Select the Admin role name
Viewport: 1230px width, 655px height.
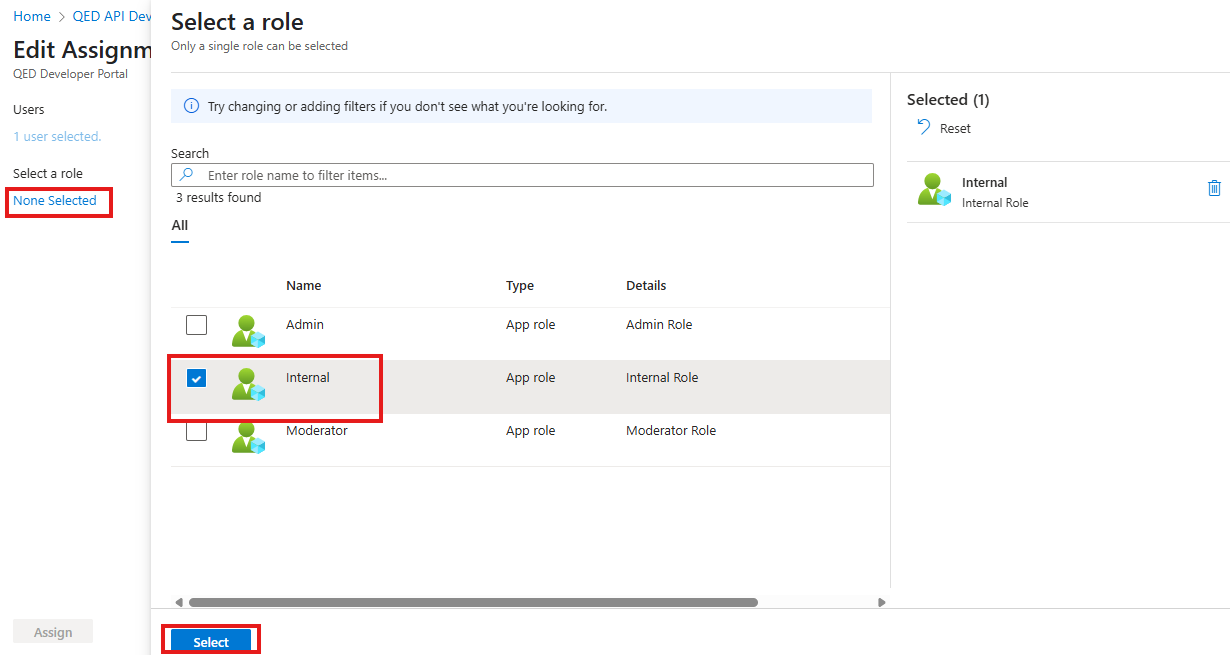point(305,325)
